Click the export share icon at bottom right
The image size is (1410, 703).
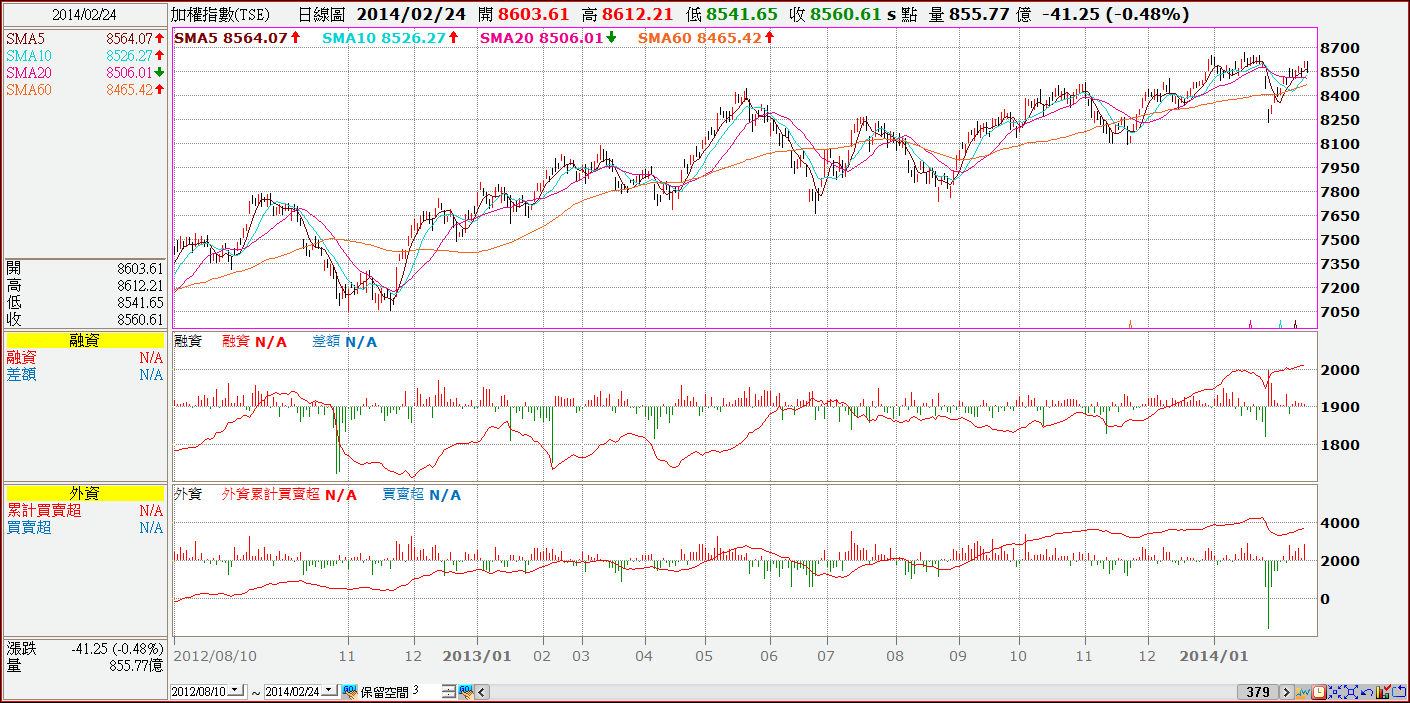point(1398,692)
